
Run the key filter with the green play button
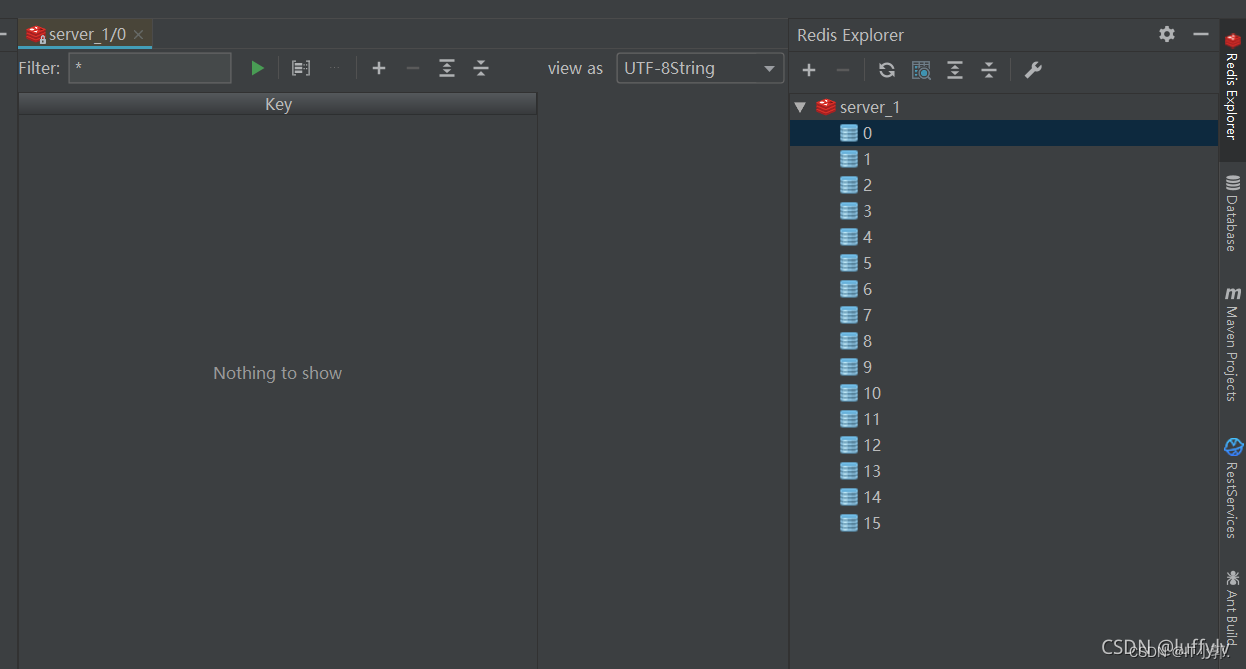pos(257,68)
